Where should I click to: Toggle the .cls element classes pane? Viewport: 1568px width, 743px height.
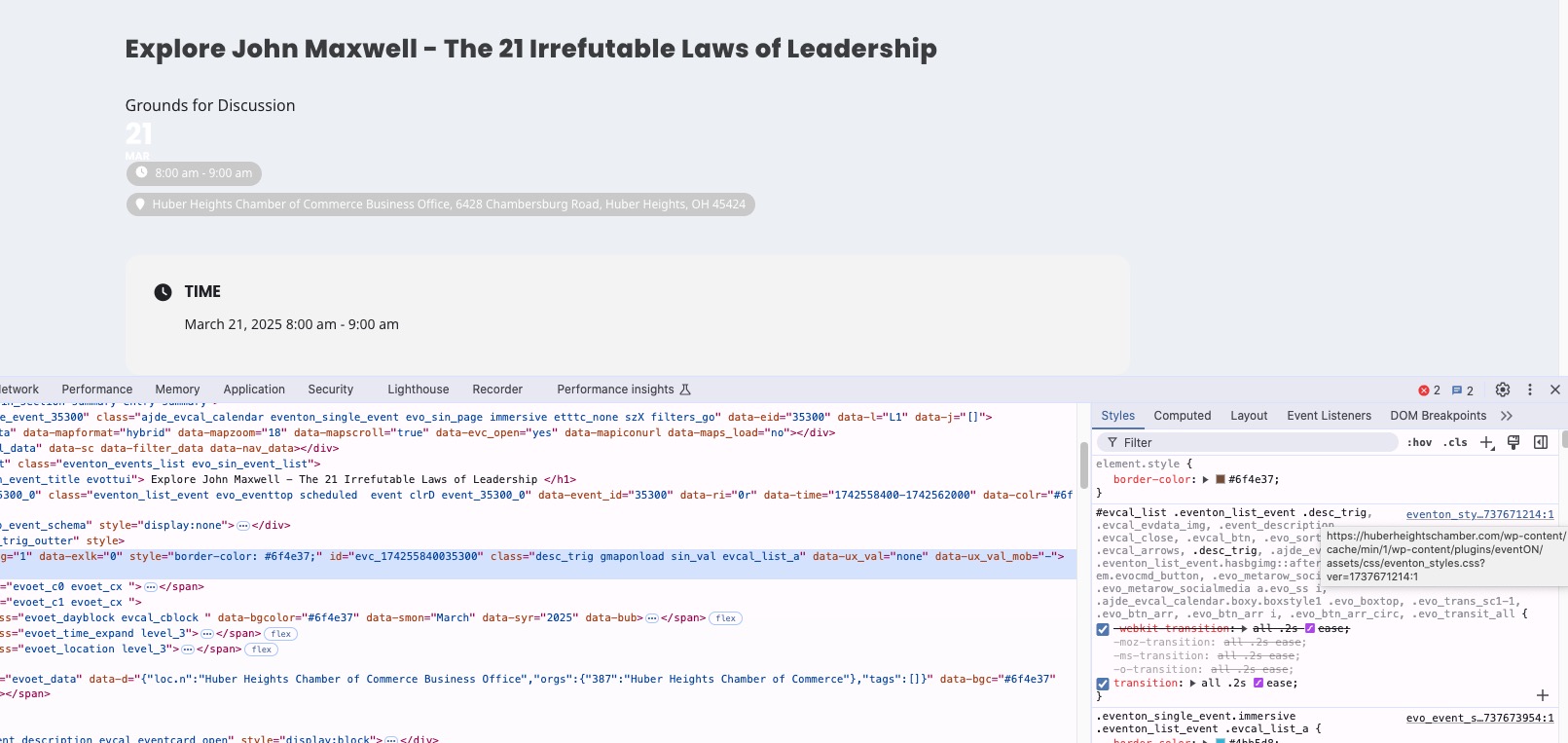[1455, 442]
